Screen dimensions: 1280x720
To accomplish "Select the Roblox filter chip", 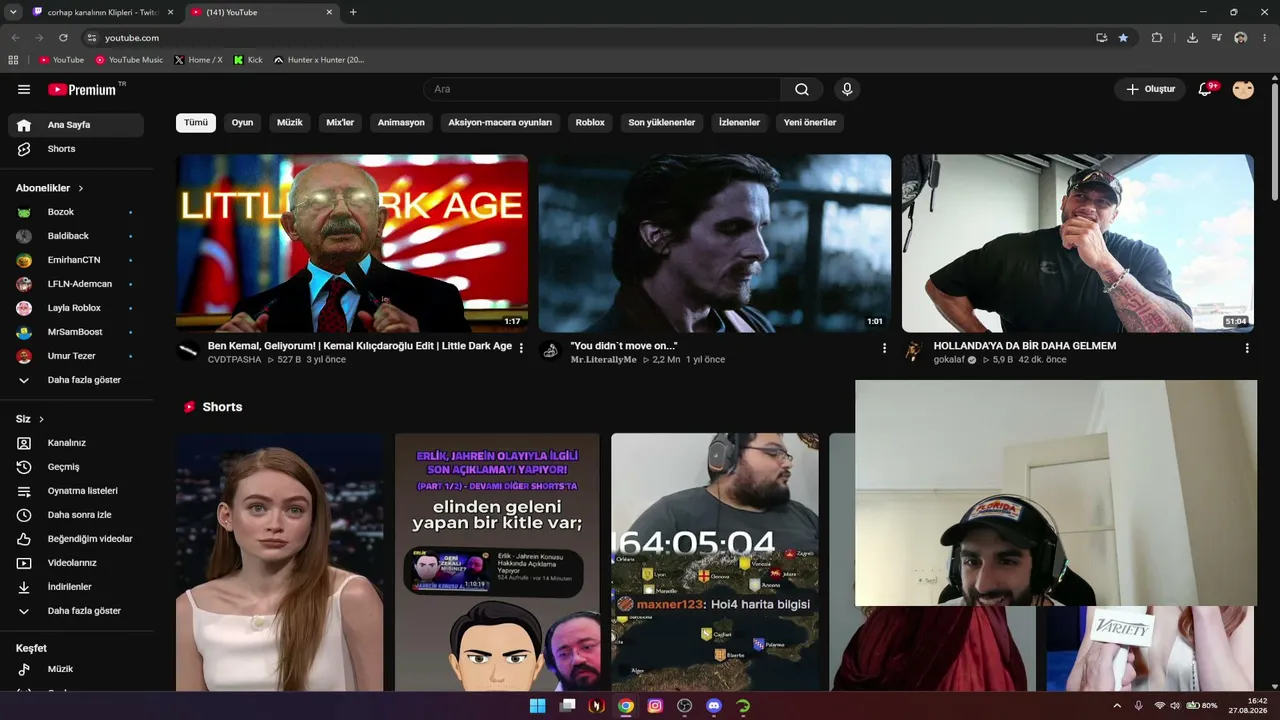I will (x=590, y=122).
